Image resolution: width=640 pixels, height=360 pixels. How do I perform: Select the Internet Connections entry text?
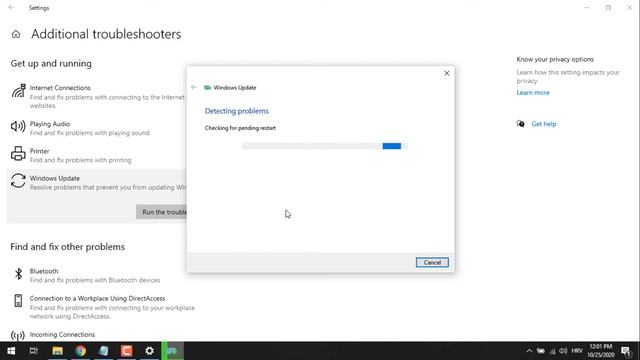60,88
